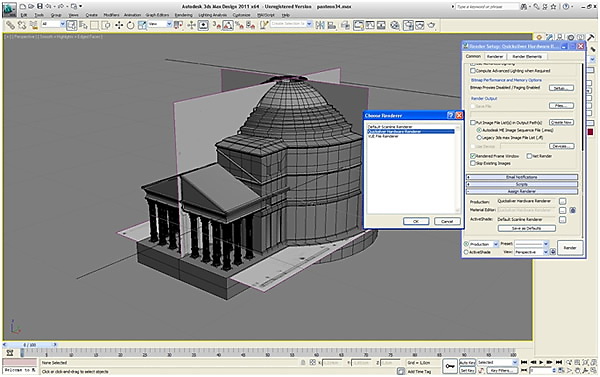The width and height of the screenshot is (600, 377).
Task: Check Put Image File List(s) in Output Path(s)
Action: pos(473,122)
